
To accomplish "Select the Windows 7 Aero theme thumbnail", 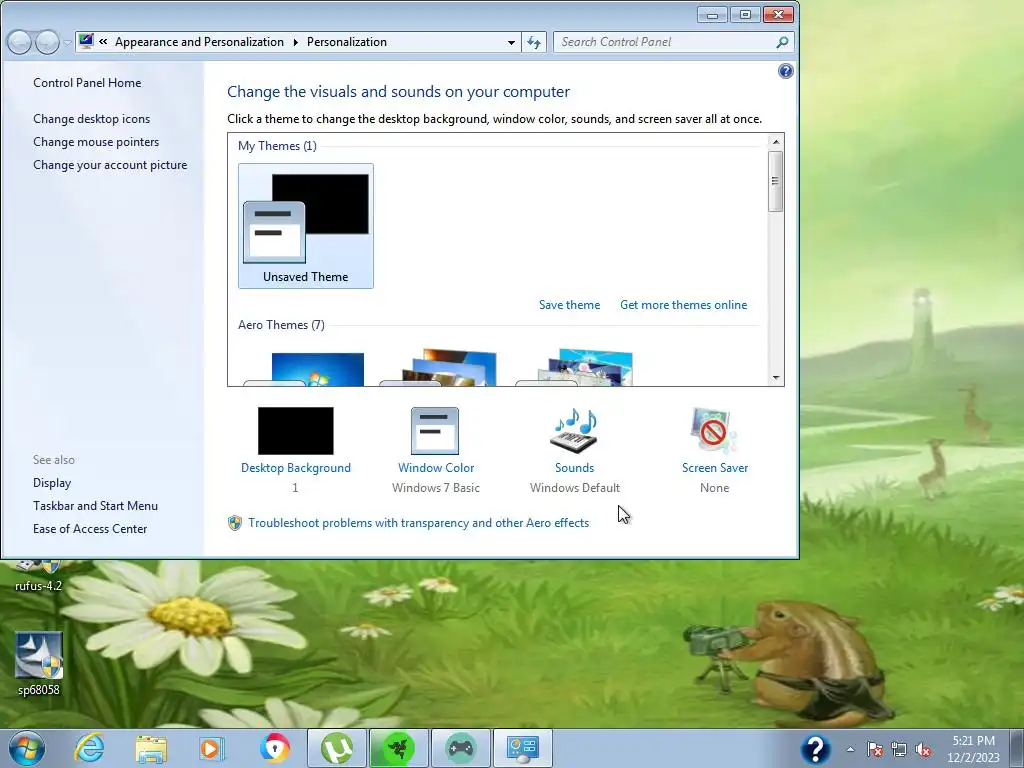I will click(306, 369).
